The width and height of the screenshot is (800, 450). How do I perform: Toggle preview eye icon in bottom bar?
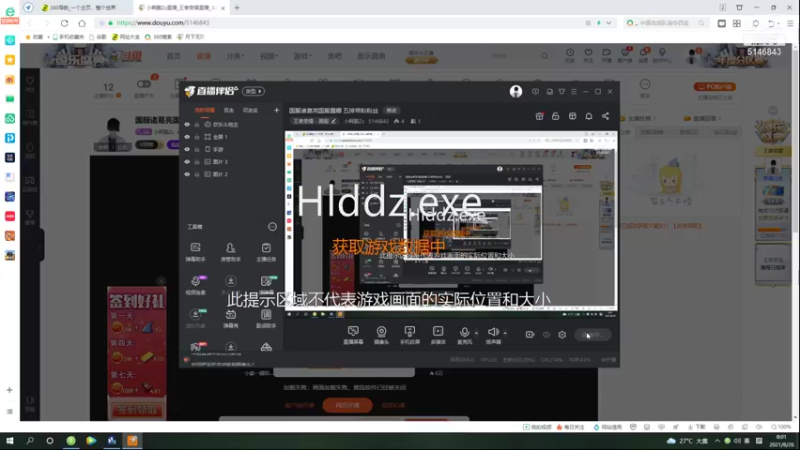pyautogui.click(x=546, y=335)
